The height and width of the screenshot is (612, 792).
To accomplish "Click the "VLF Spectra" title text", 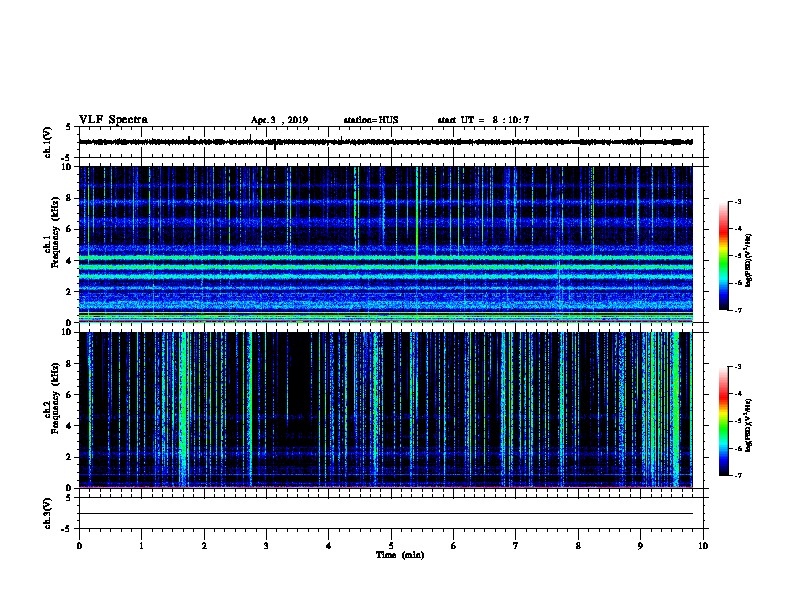I will [x=114, y=120].
